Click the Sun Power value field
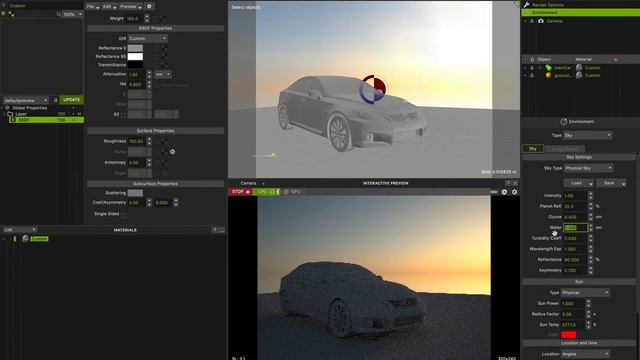This screenshot has width=640, height=360. (x=573, y=303)
